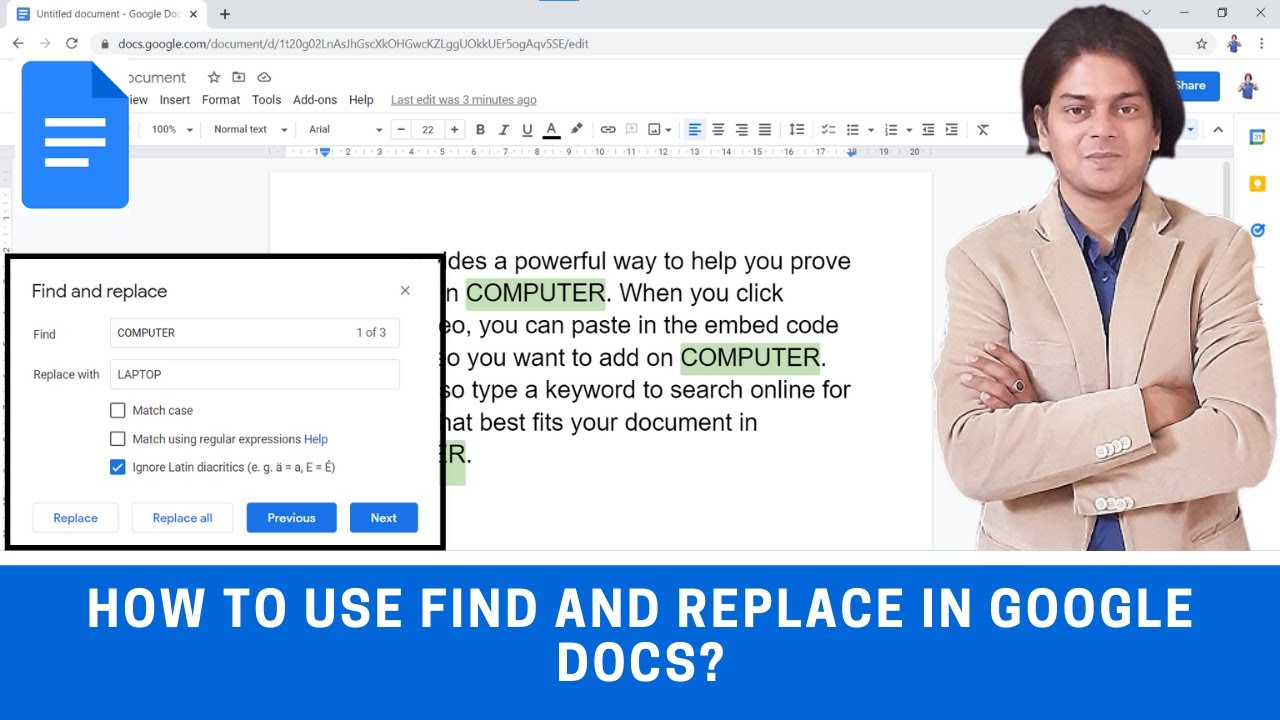Uncheck Ignore Latin diacritics

click(x=118, y=467)
